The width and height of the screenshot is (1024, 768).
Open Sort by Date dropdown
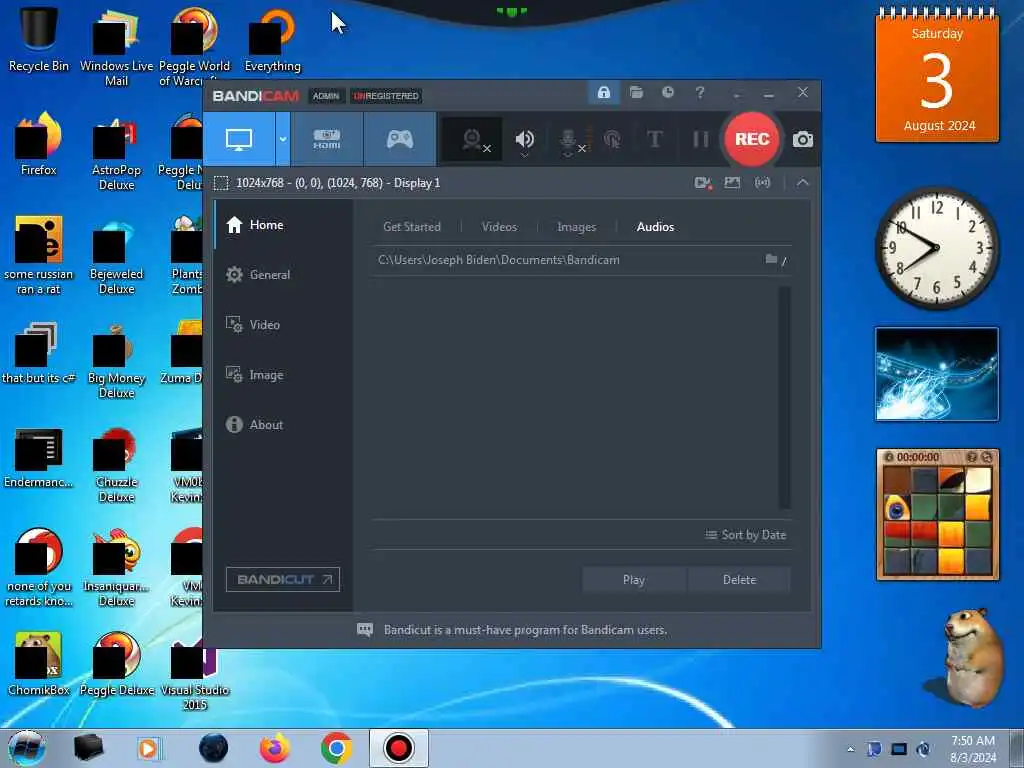click(x=745, y=535)
